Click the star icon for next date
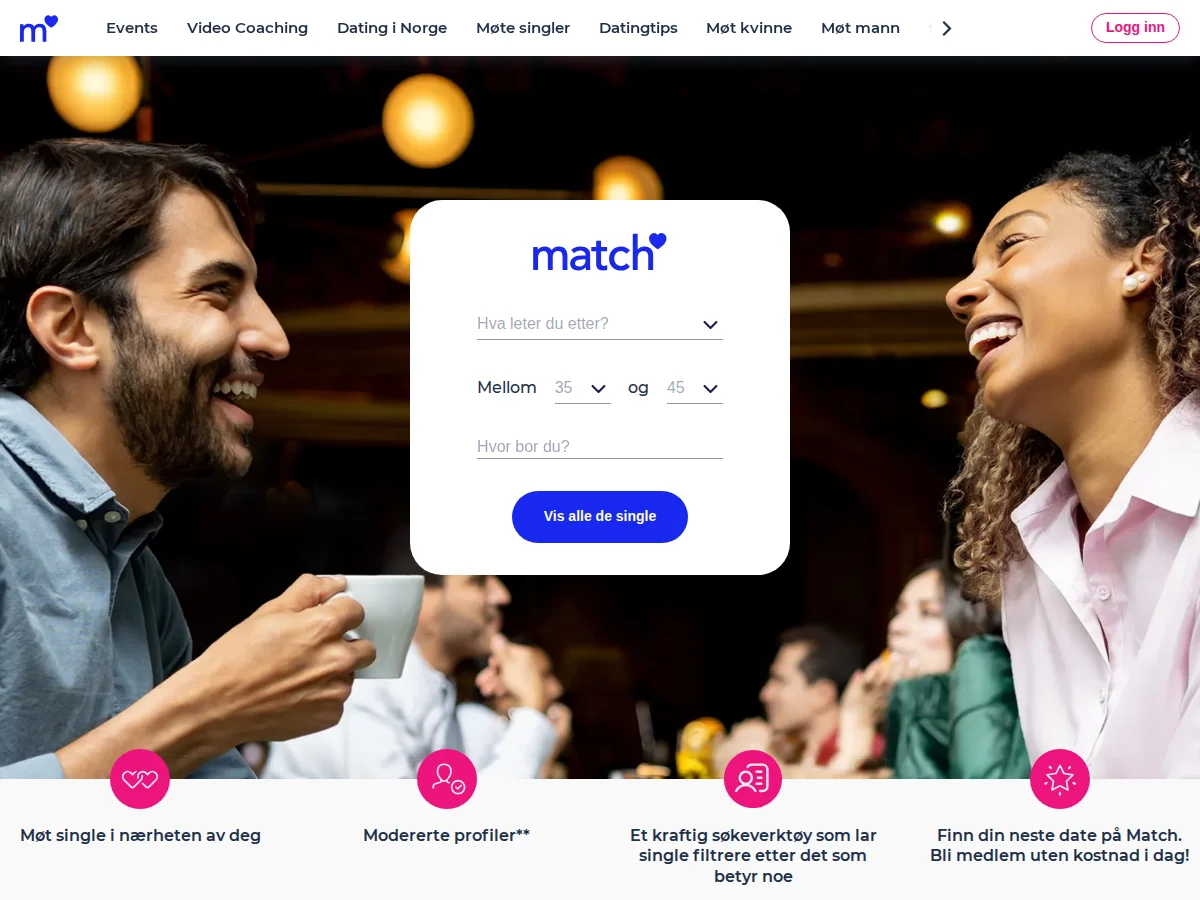This screenshot has height=900, width=1200. pos(1060,779)
